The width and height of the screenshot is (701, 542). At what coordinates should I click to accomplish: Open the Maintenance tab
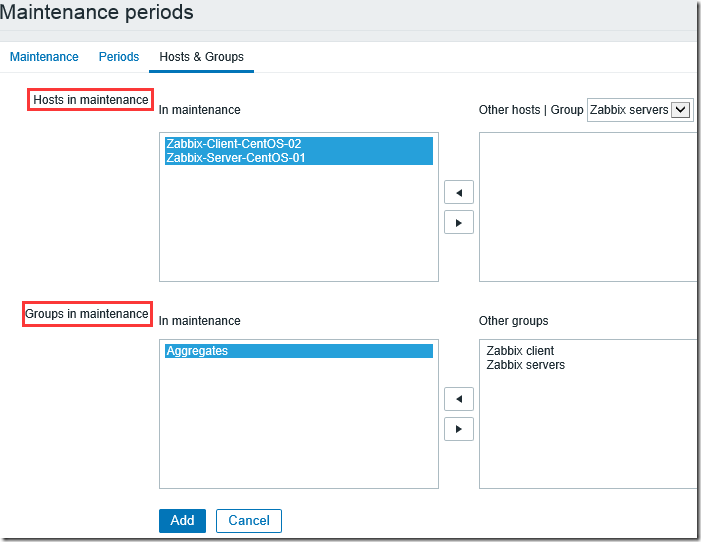pyautogui.click(x=44, y=57)
